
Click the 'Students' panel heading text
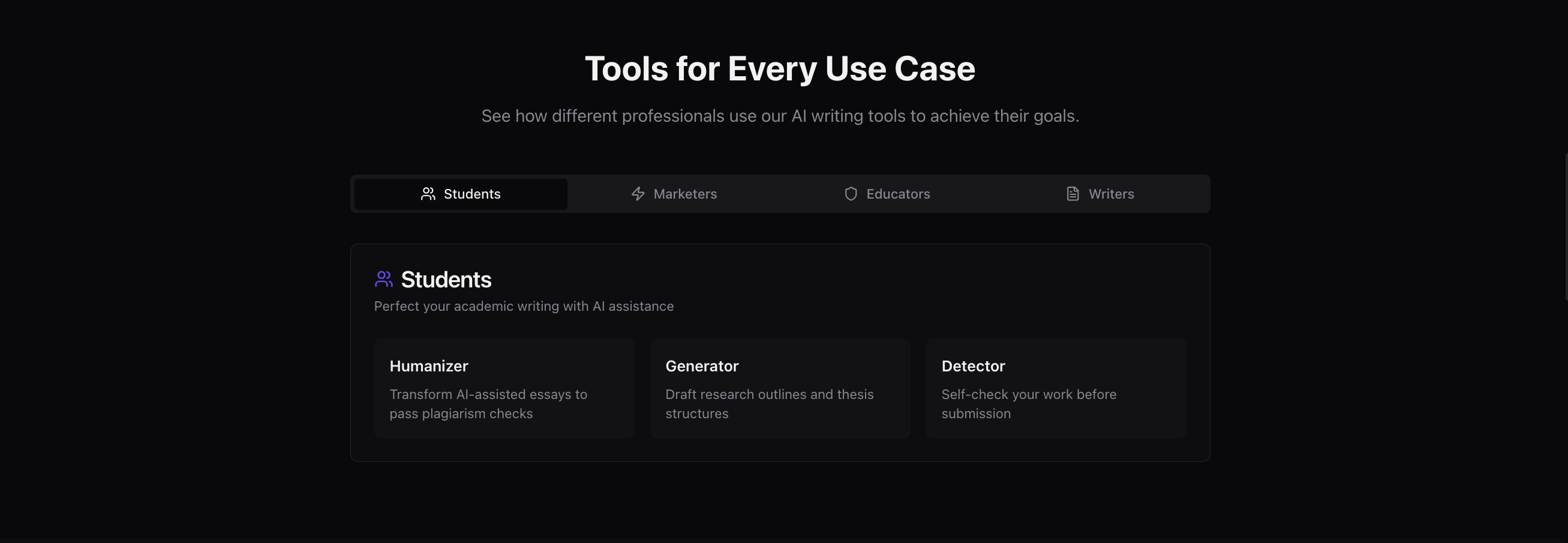pyautogui.click(x=446, y=280)
